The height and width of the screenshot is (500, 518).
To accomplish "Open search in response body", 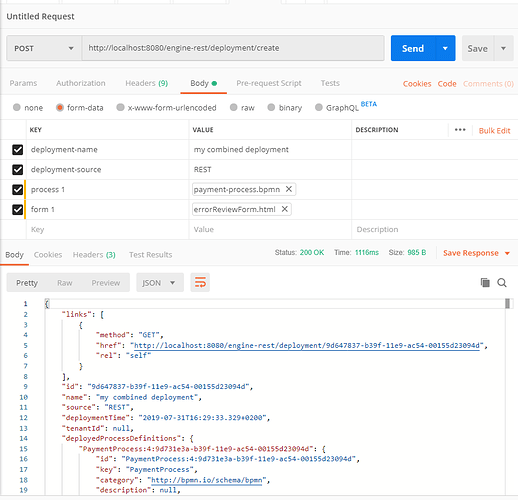I will tap(502, 283).
